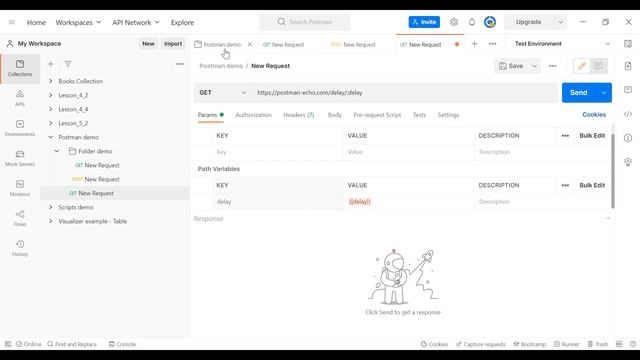Click the request URL field
The height and width of the screenshot is (360, 640).
[404, 93]
